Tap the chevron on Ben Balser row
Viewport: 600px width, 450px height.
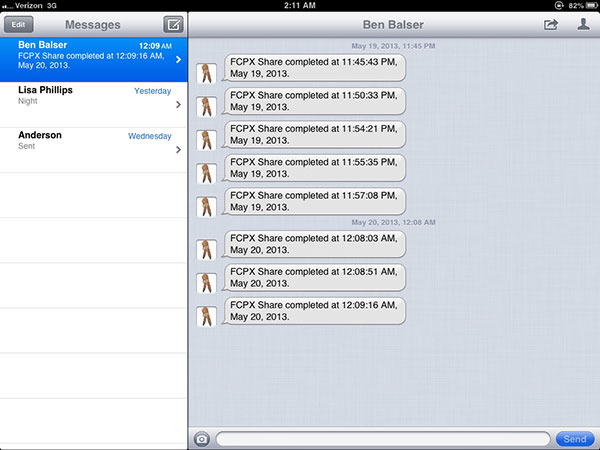178,59
